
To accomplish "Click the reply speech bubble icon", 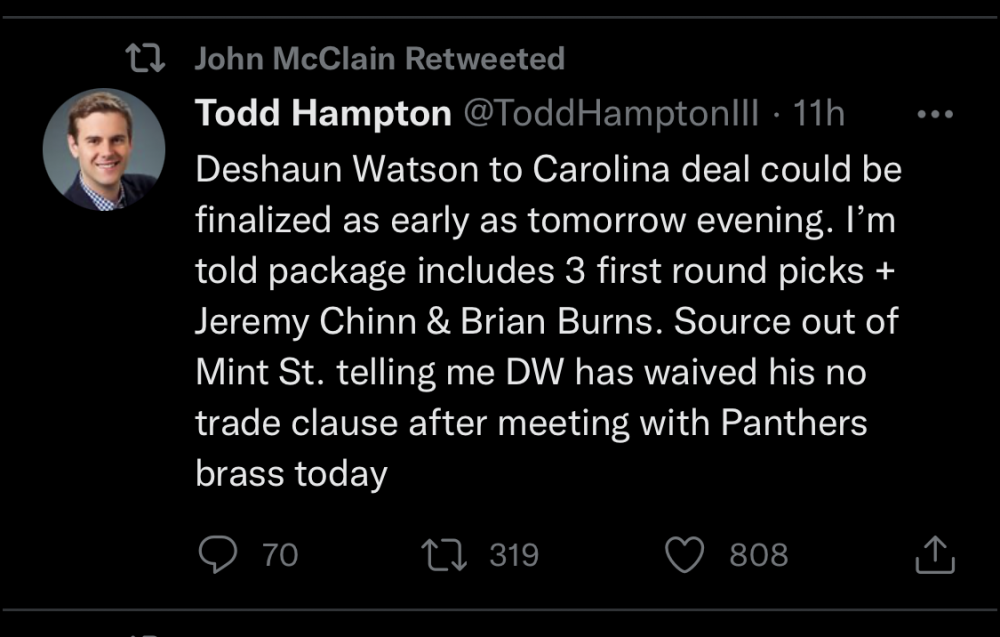I will click(x=216, y=555).
